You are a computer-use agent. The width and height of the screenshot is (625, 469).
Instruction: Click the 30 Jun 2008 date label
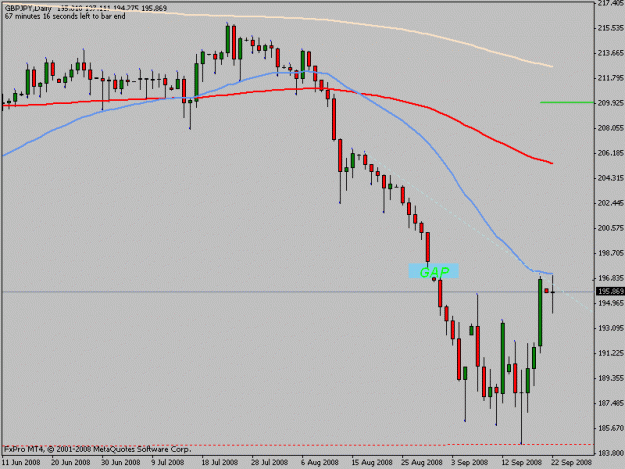pos(121,463)
